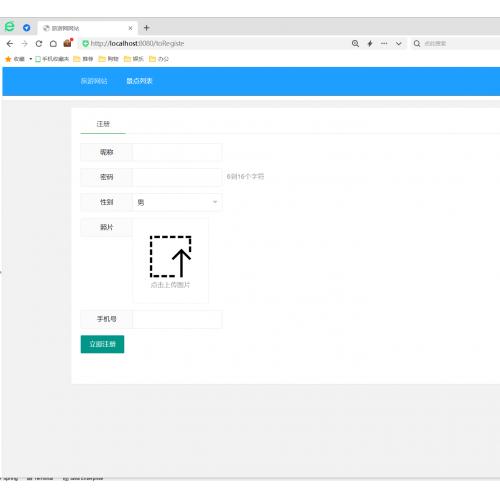Click the browser forward arrow

click(24, 44)
